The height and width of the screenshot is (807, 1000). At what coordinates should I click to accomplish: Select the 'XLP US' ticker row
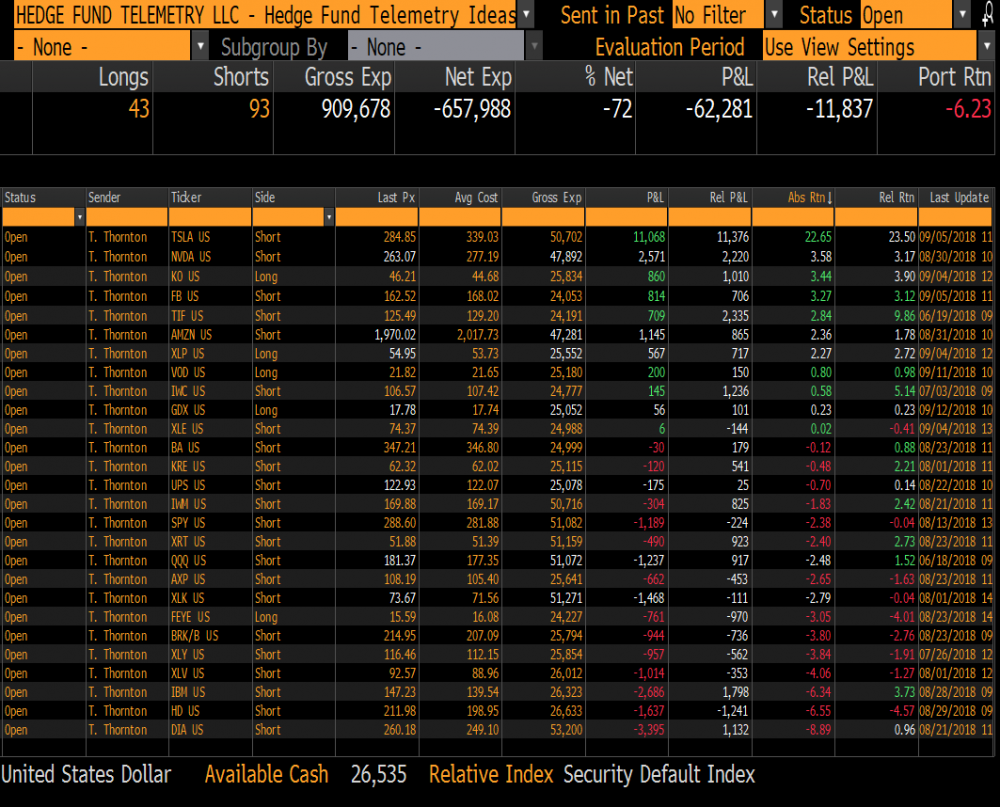pos(497,353)
